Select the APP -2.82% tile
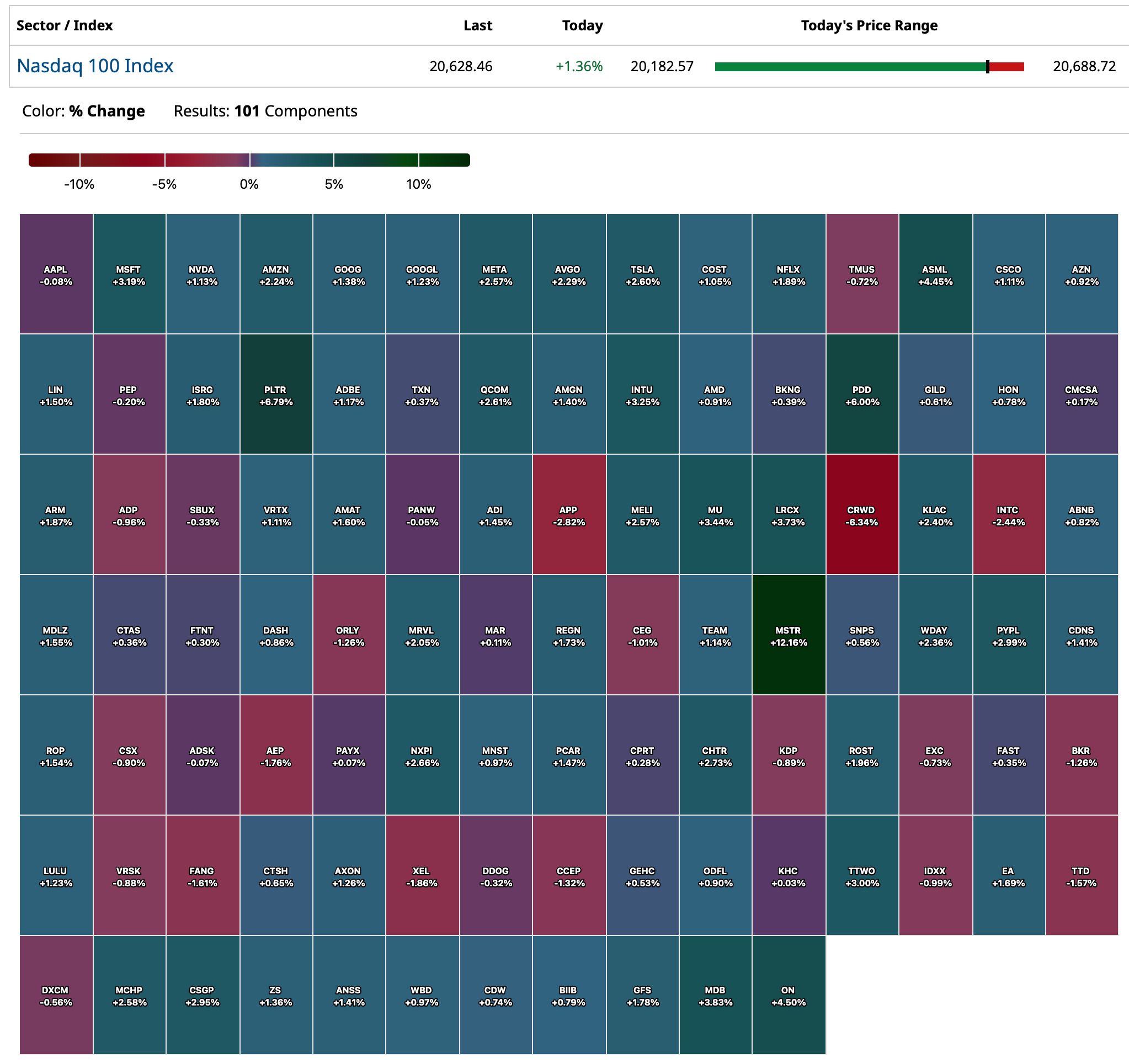 pyautogui.click(x=568, y=514)
